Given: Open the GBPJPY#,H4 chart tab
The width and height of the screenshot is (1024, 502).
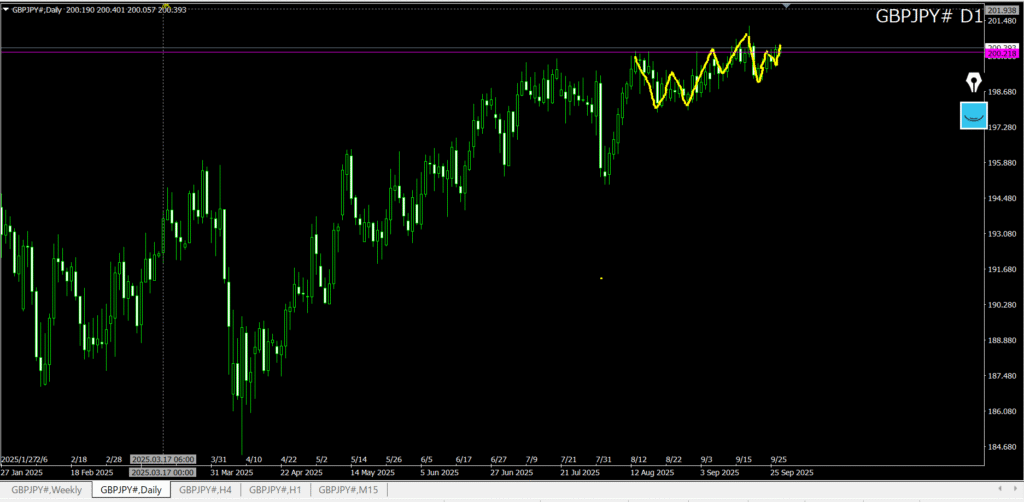Looking at the screenshot, I should click(x=205, y=489).
